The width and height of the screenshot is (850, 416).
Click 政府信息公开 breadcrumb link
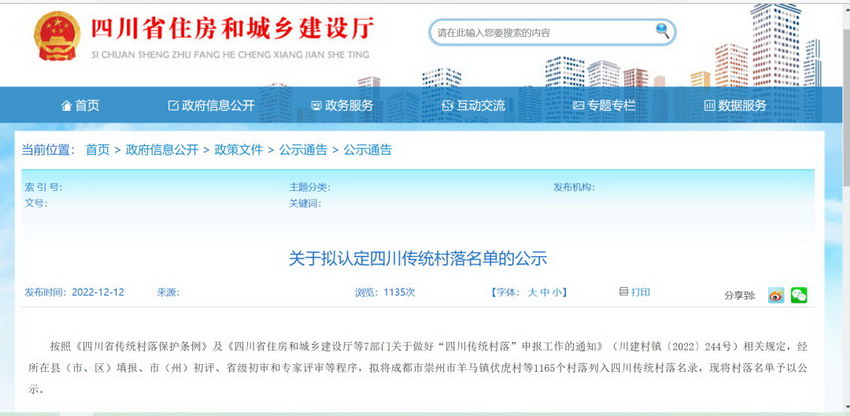[x=162, y=150]
